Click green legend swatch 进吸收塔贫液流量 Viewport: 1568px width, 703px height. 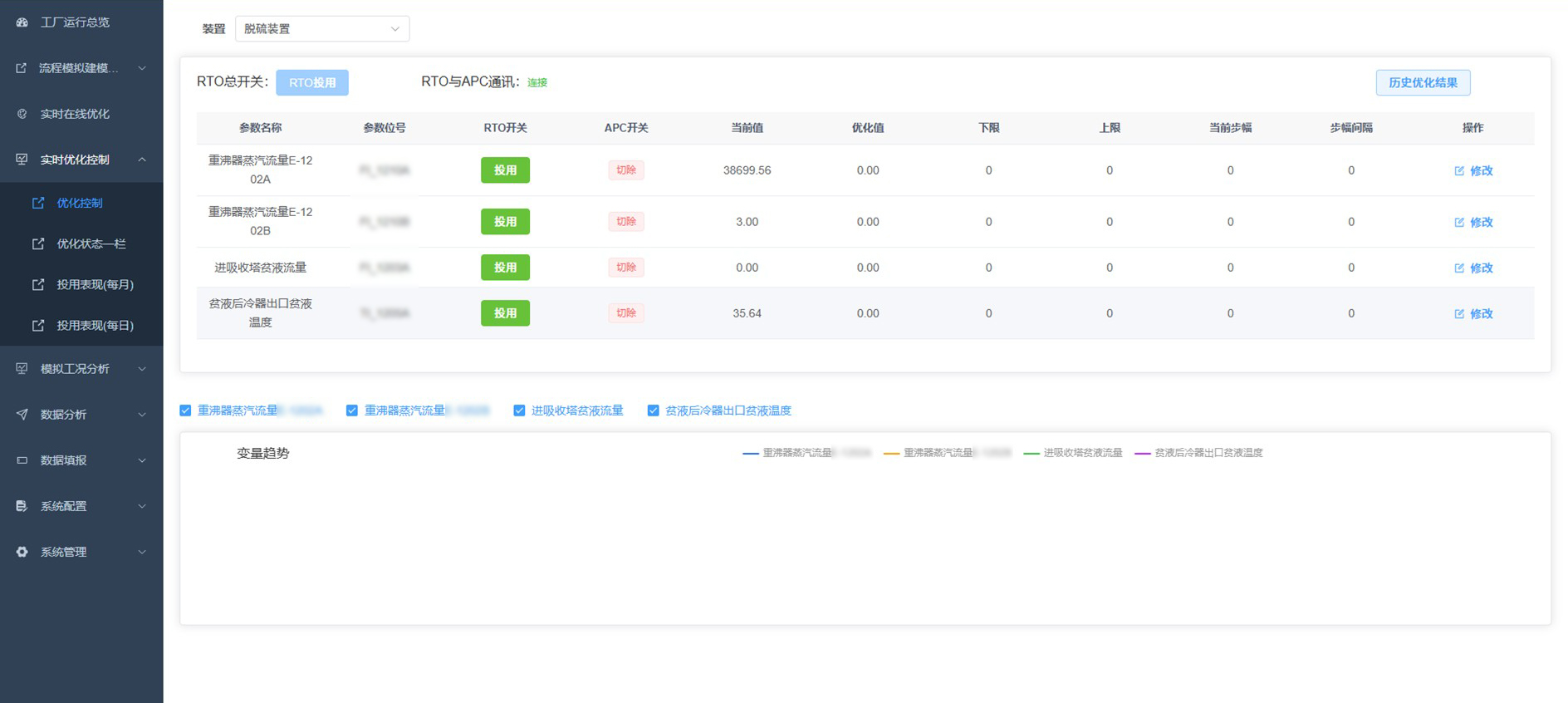point(1031,454)
